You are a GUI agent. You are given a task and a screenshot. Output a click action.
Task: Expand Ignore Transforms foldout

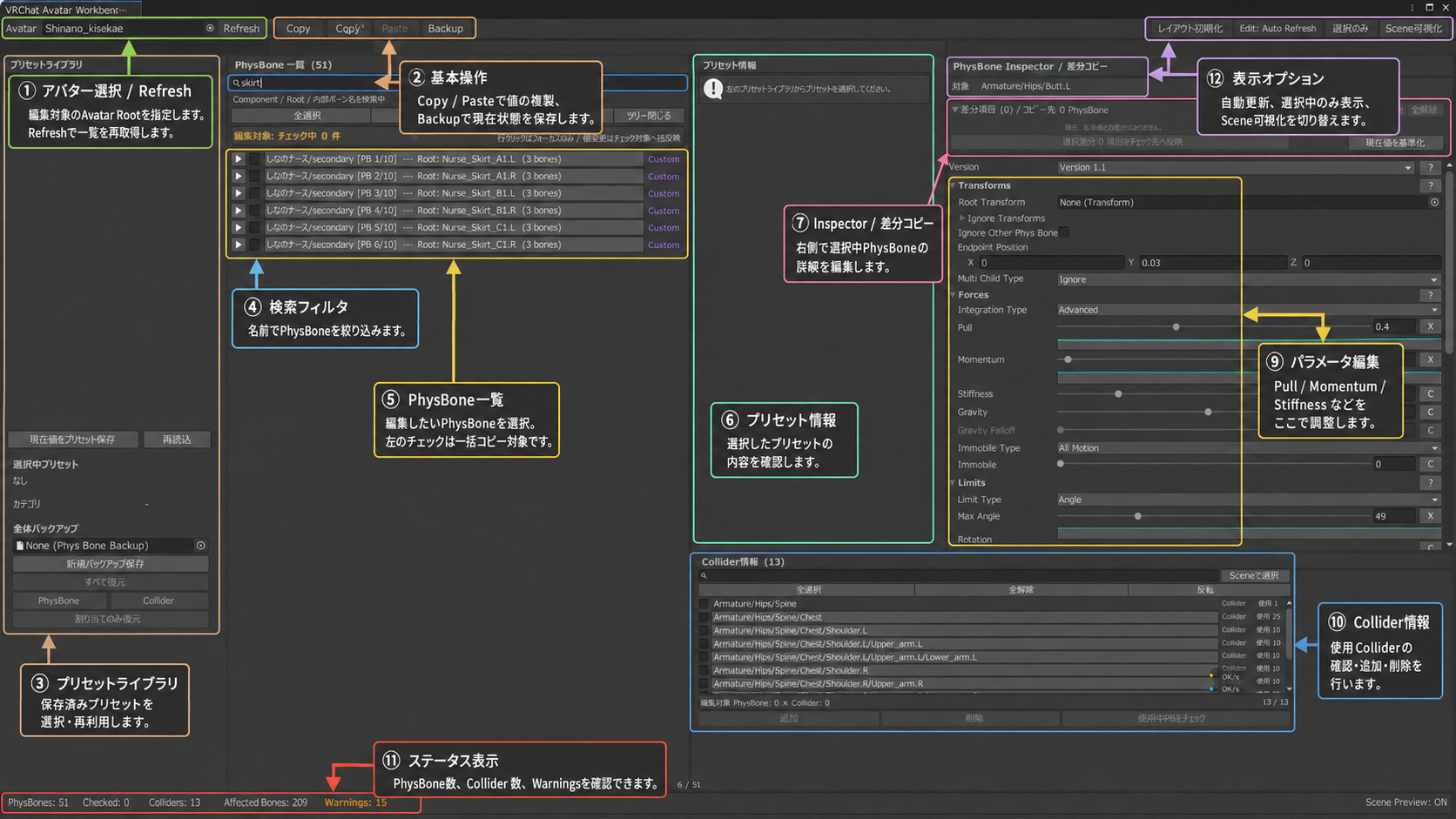[x=962, y=218]
